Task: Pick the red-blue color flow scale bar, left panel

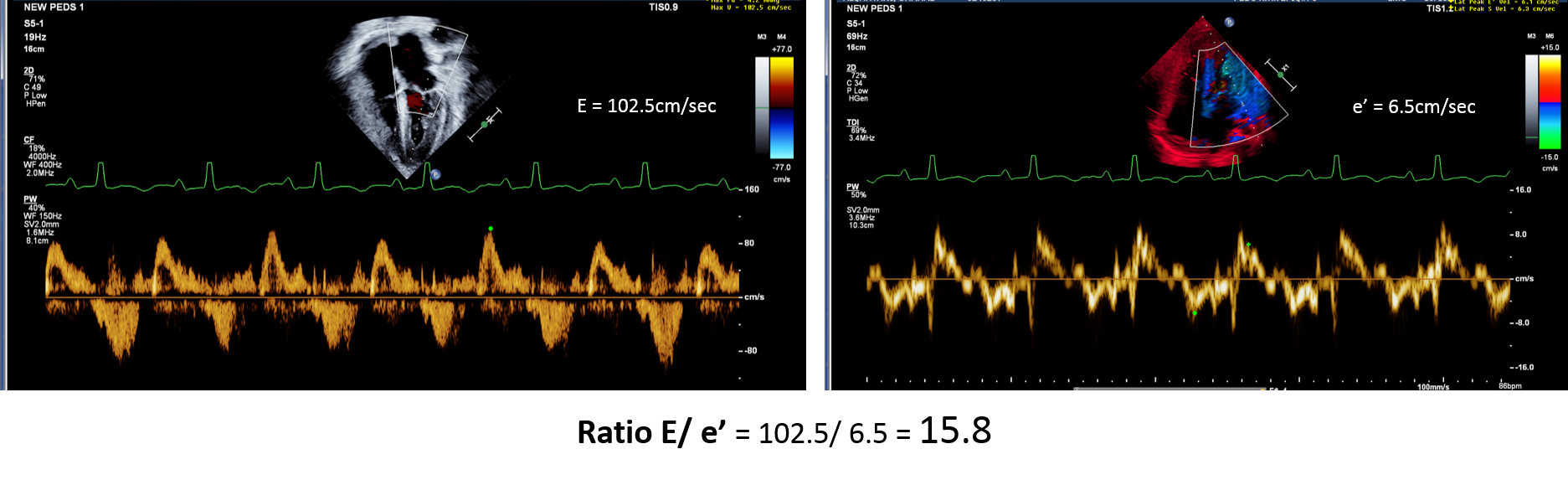Action: pos(781,107)
